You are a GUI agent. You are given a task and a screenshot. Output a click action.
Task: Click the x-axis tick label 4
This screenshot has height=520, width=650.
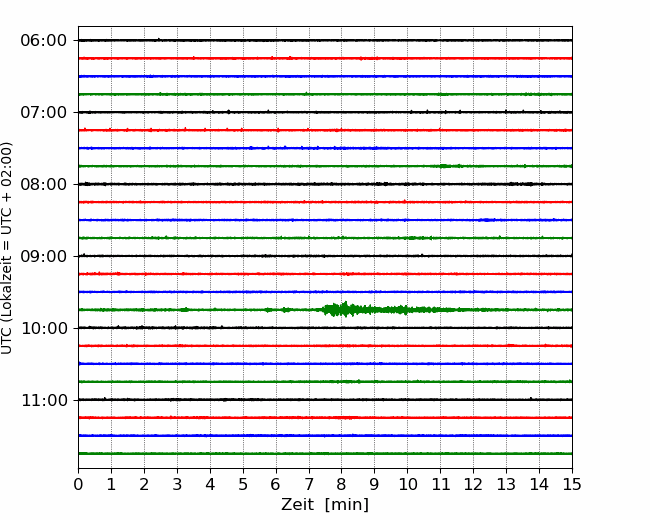point(210,484)
